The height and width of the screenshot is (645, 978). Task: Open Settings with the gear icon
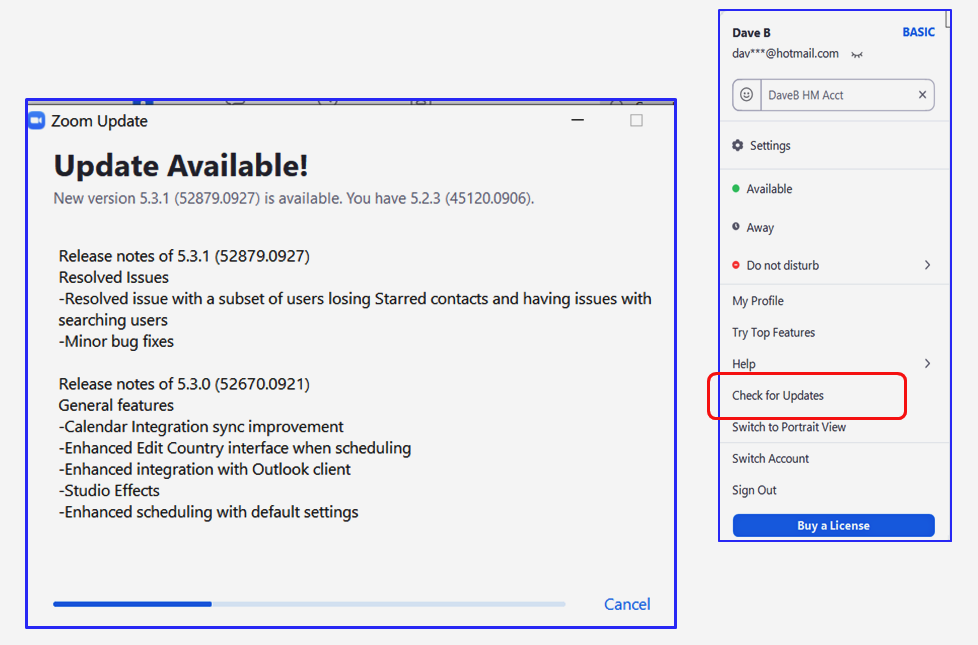pyautogui.click(x=738, y=146)
